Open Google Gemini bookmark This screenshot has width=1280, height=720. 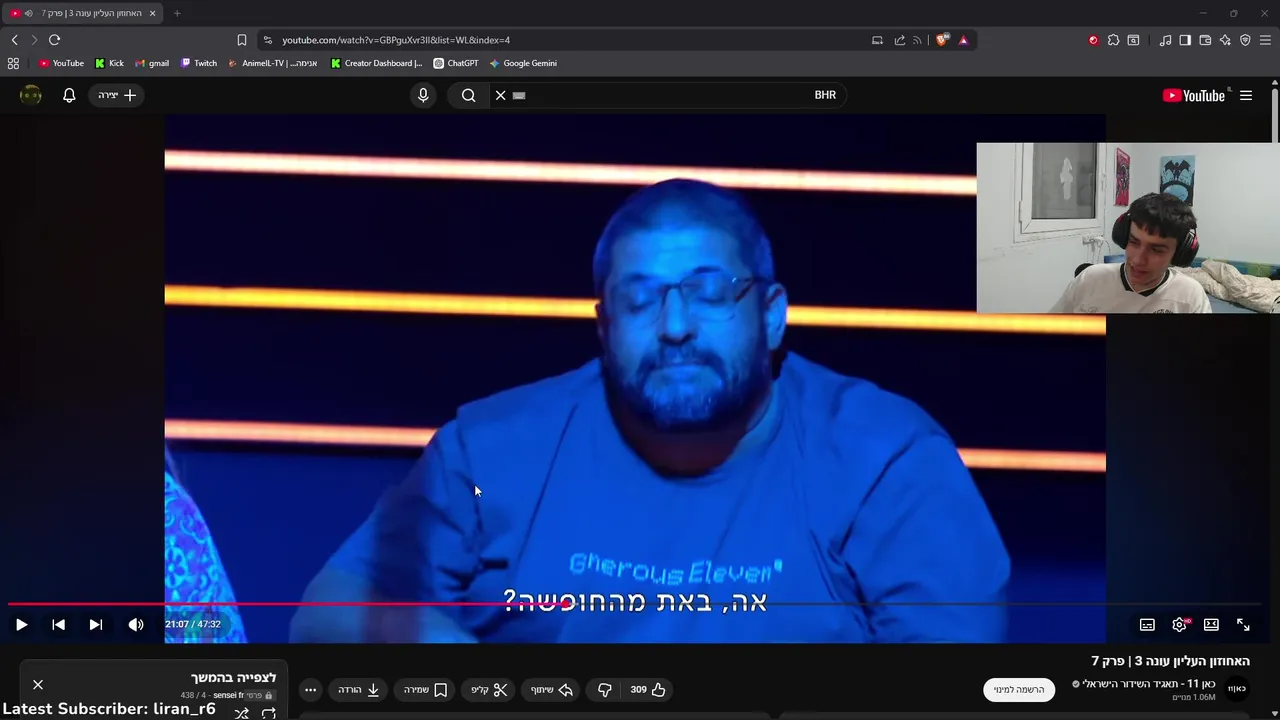pos(522,63)
